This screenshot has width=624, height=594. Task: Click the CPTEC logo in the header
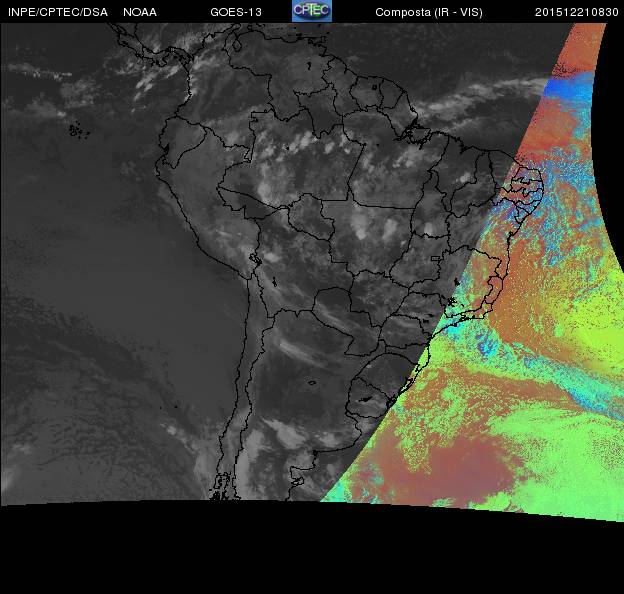point(311,11)
